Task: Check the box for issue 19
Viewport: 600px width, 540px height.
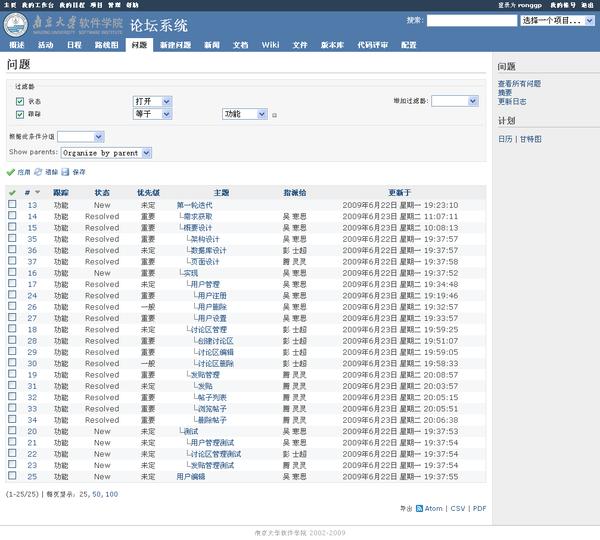Action: [x=12, y=374]
